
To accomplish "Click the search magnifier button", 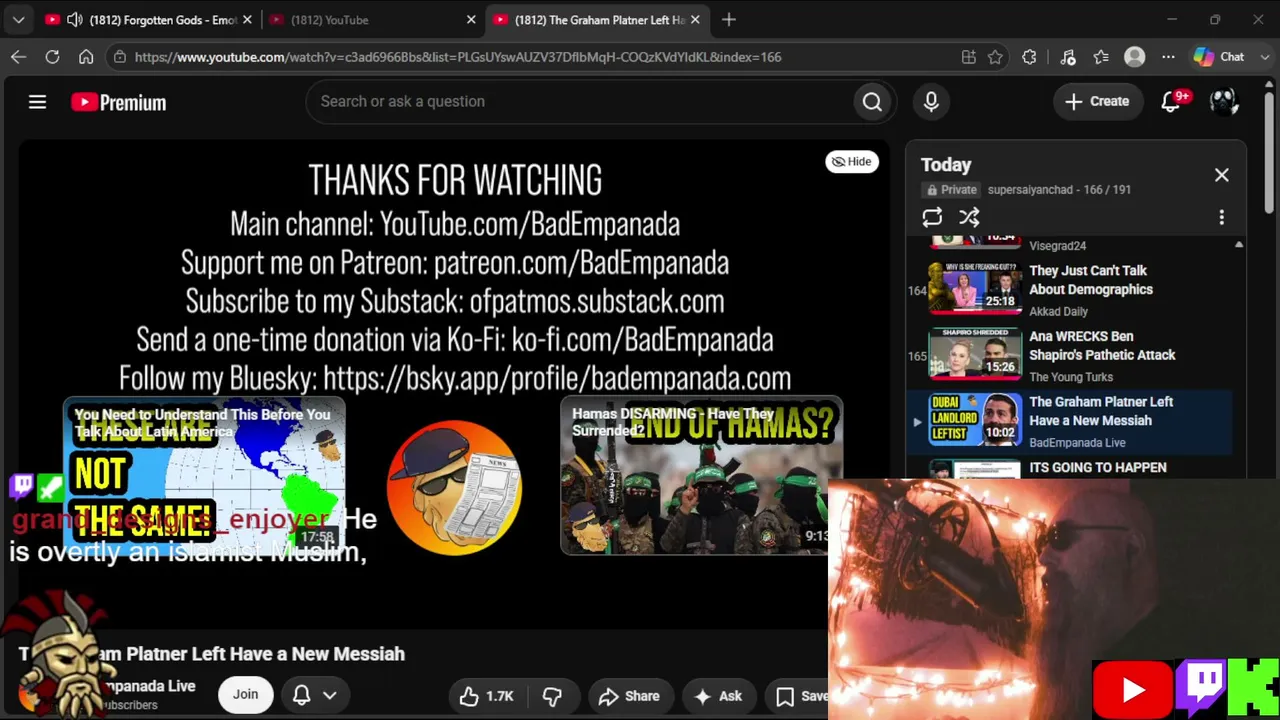I will click(872, 102).
